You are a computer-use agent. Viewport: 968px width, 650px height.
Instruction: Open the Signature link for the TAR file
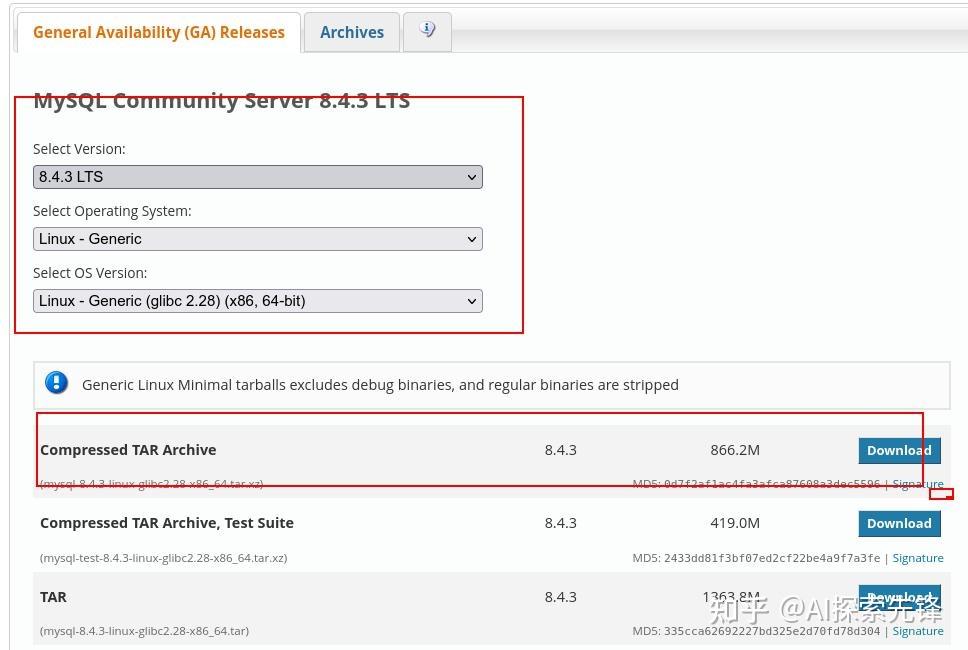pyautogui.click(x=917, y=630)
